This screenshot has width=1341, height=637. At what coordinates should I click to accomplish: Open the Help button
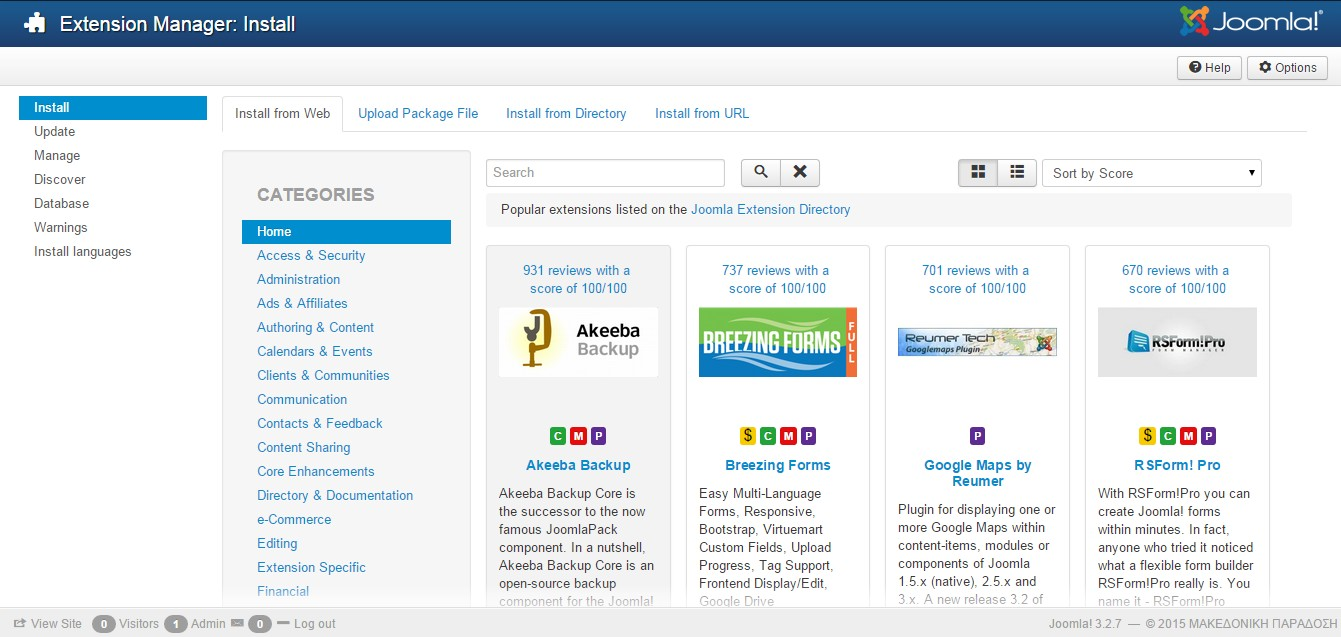(1209, 68)
